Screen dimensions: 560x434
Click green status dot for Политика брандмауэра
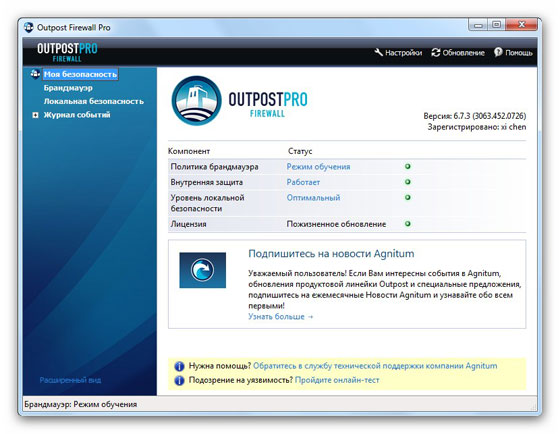[x=408, y=166]
